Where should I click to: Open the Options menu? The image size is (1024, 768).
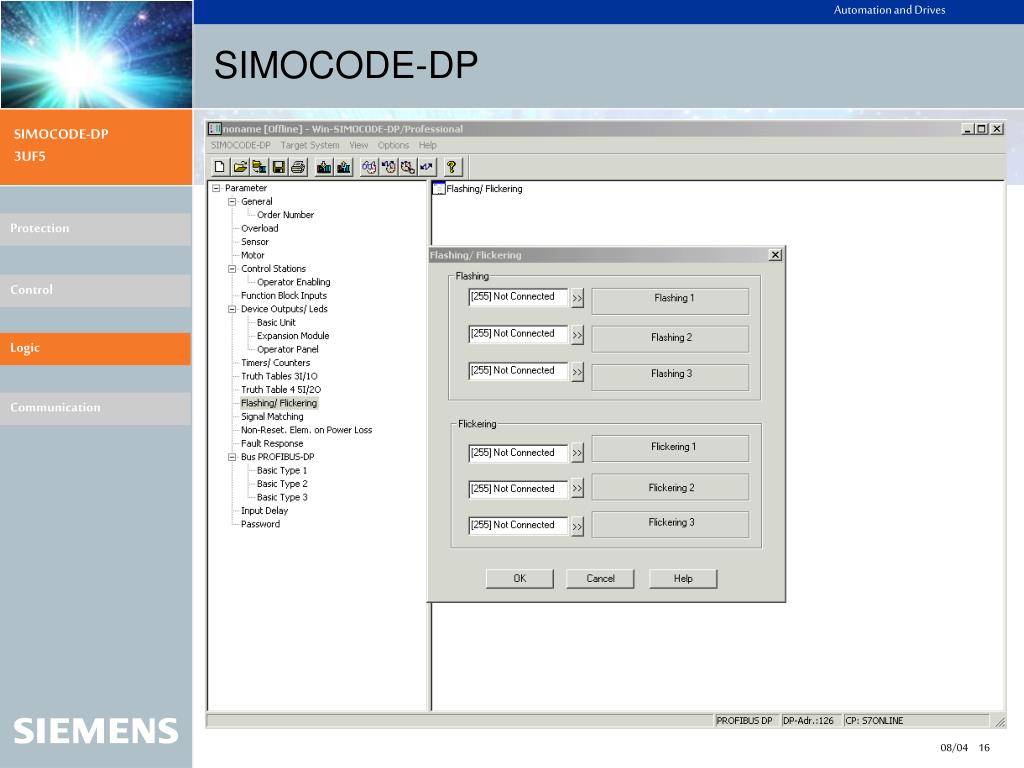[393, 145]
